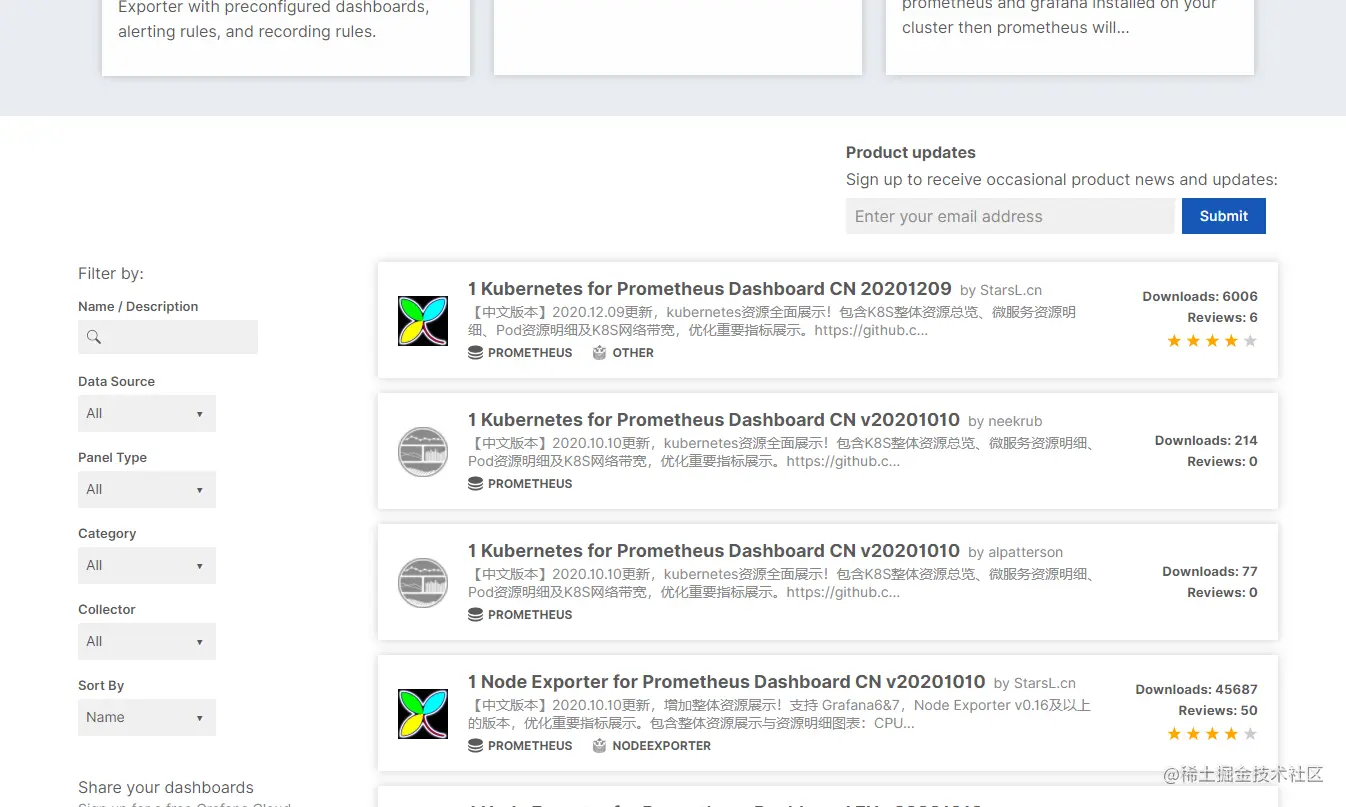The width and height of the screenshot is (1346, 807).
Task: Click the OTHER collector icon in first card
Action: pos(600,353)
